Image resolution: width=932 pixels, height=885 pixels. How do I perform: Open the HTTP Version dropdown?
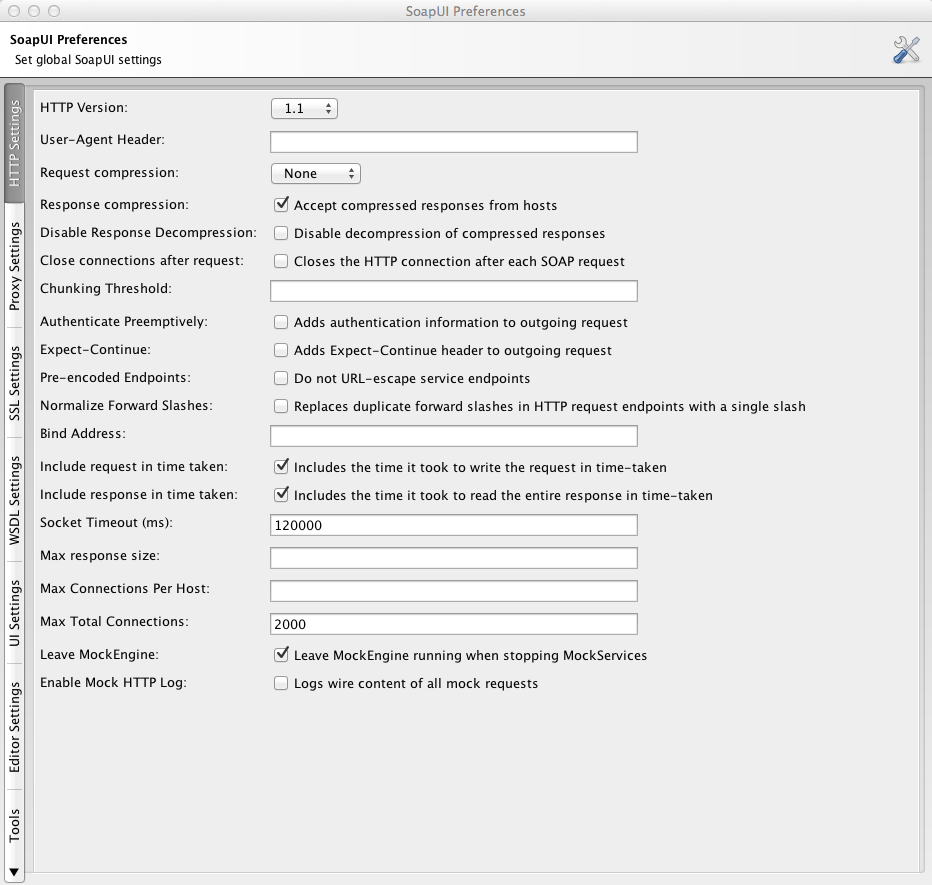point(304,108)
